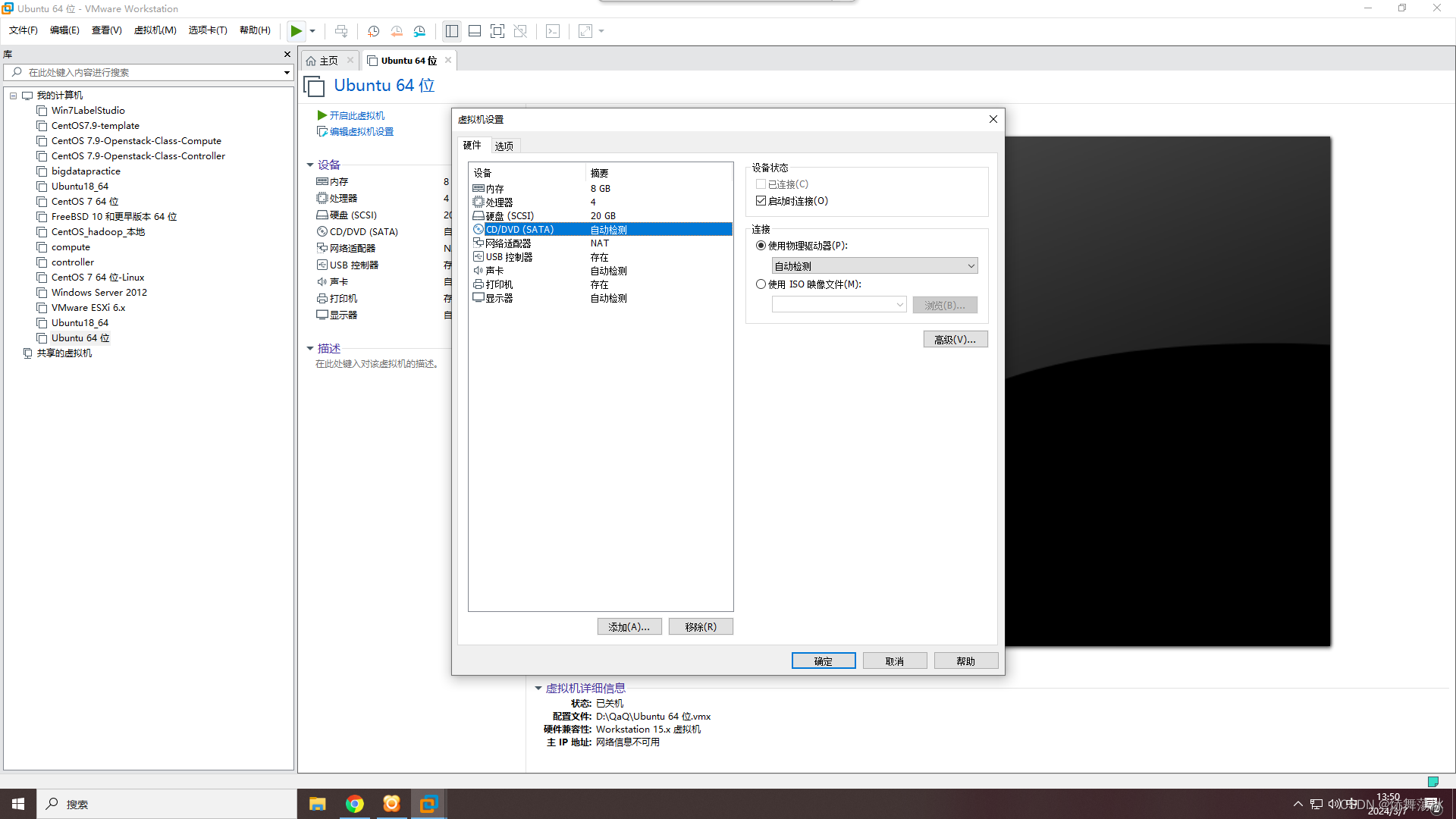Collapse the 设备 section
The width and height of the screenshot is (1456, 819).
[310, 165]
